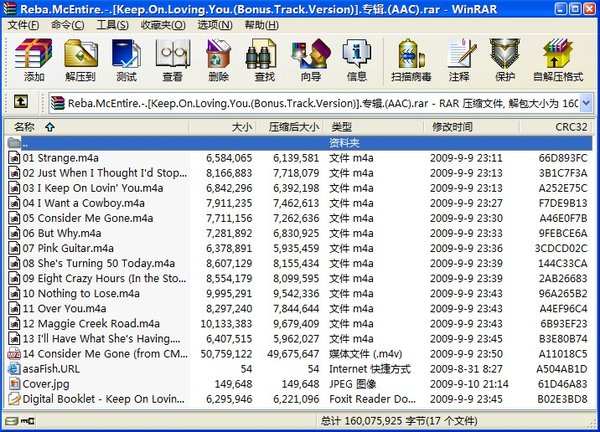Screen dimensions: 600x432
Task: Select file 03 I Keep On Lovin' You.m4a
Action: (93, 188)
